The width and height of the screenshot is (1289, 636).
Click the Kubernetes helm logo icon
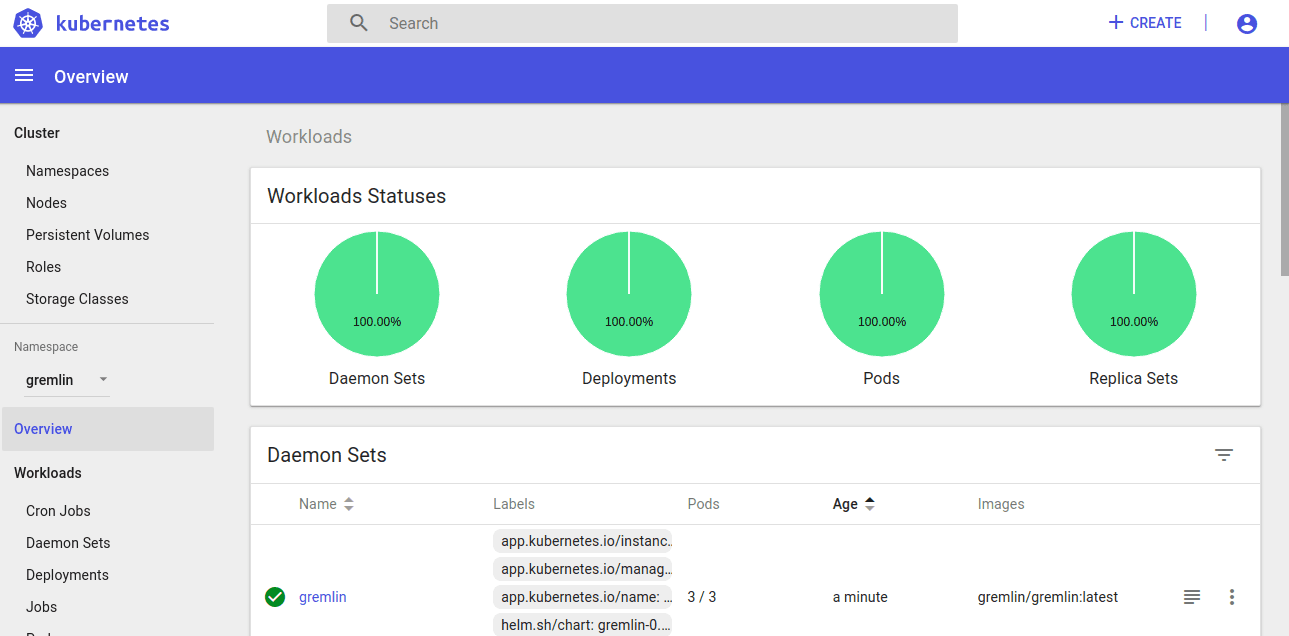28,24
